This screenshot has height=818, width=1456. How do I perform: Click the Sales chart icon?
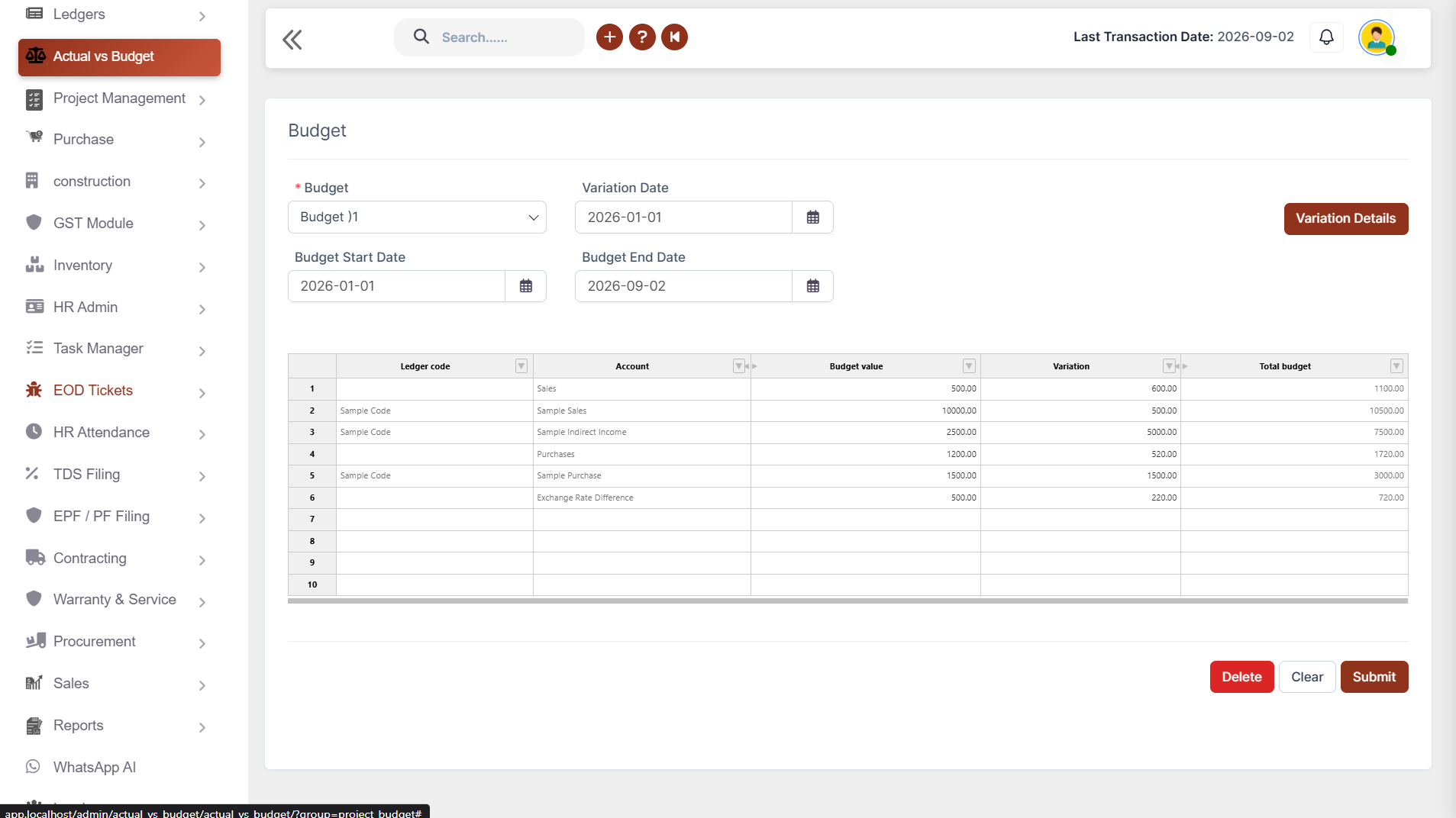pyautogui.click(x=34, y=683)
